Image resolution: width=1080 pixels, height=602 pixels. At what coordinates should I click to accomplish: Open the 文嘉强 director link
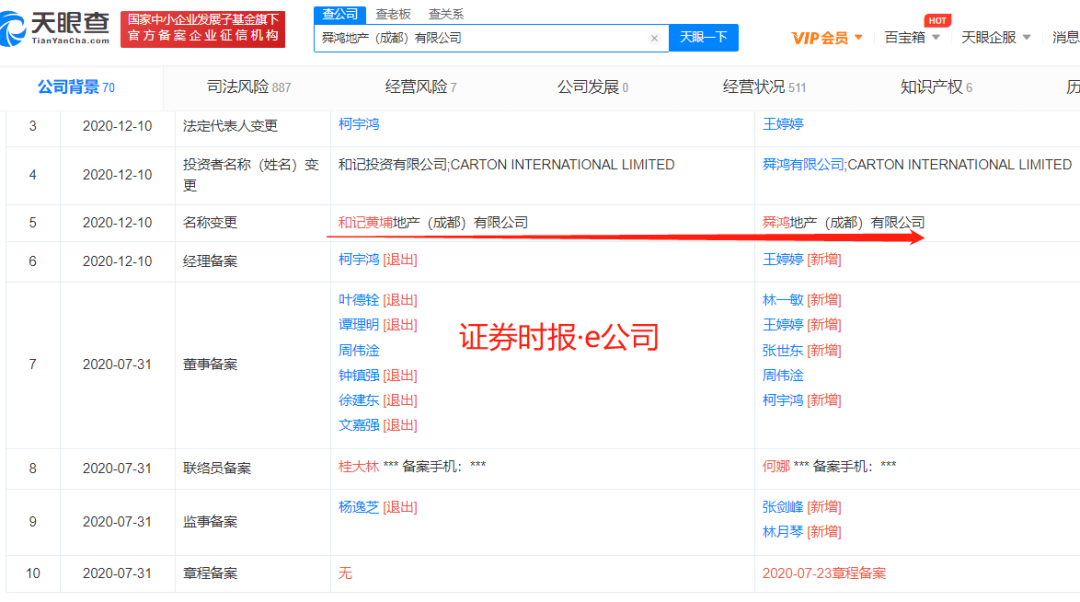pyautogui.click(x=359, y=426)
